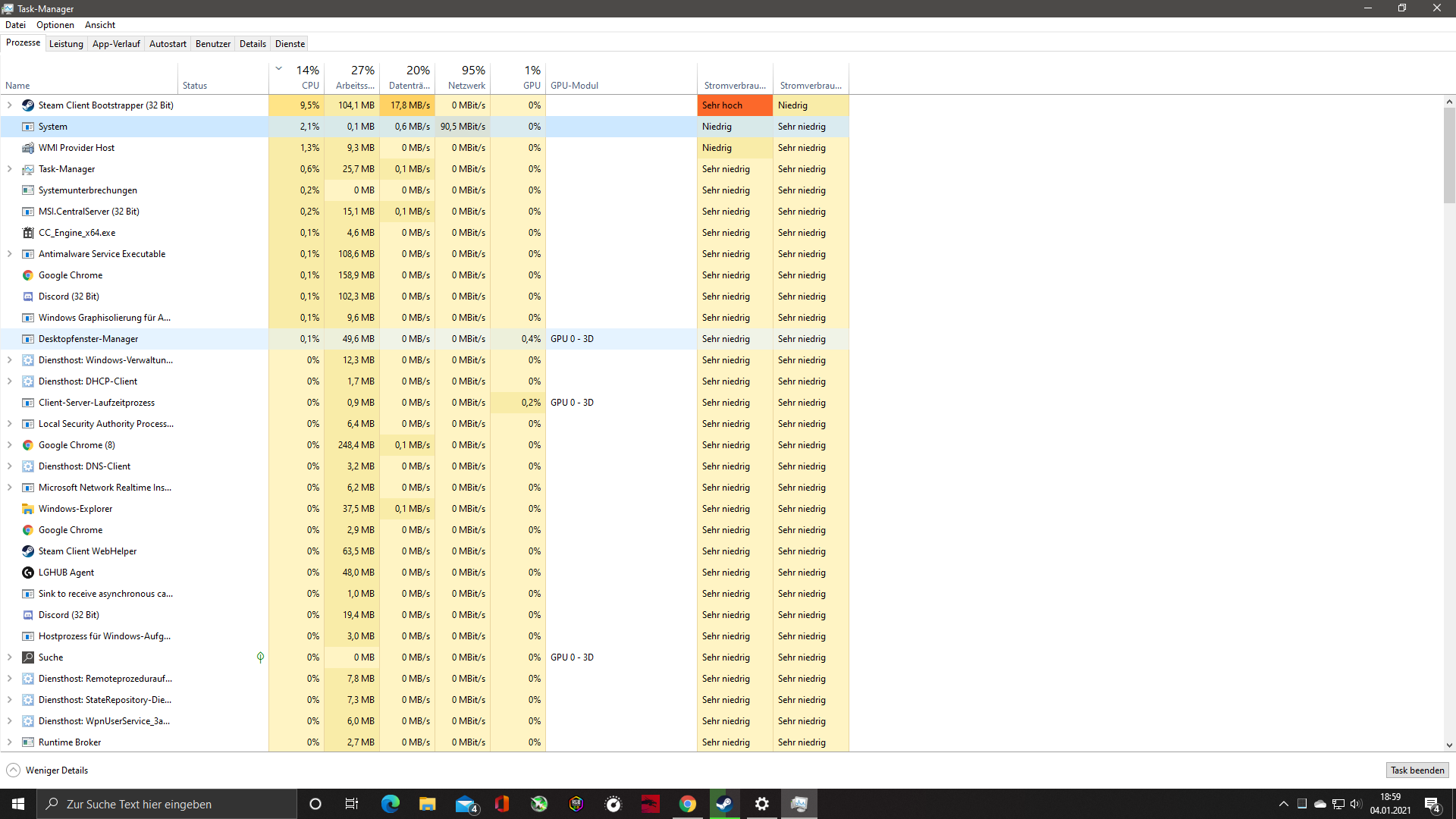The image size is (1456, 819).
Task: Open the notification center showing 4 alerts
Action: 1433,804
